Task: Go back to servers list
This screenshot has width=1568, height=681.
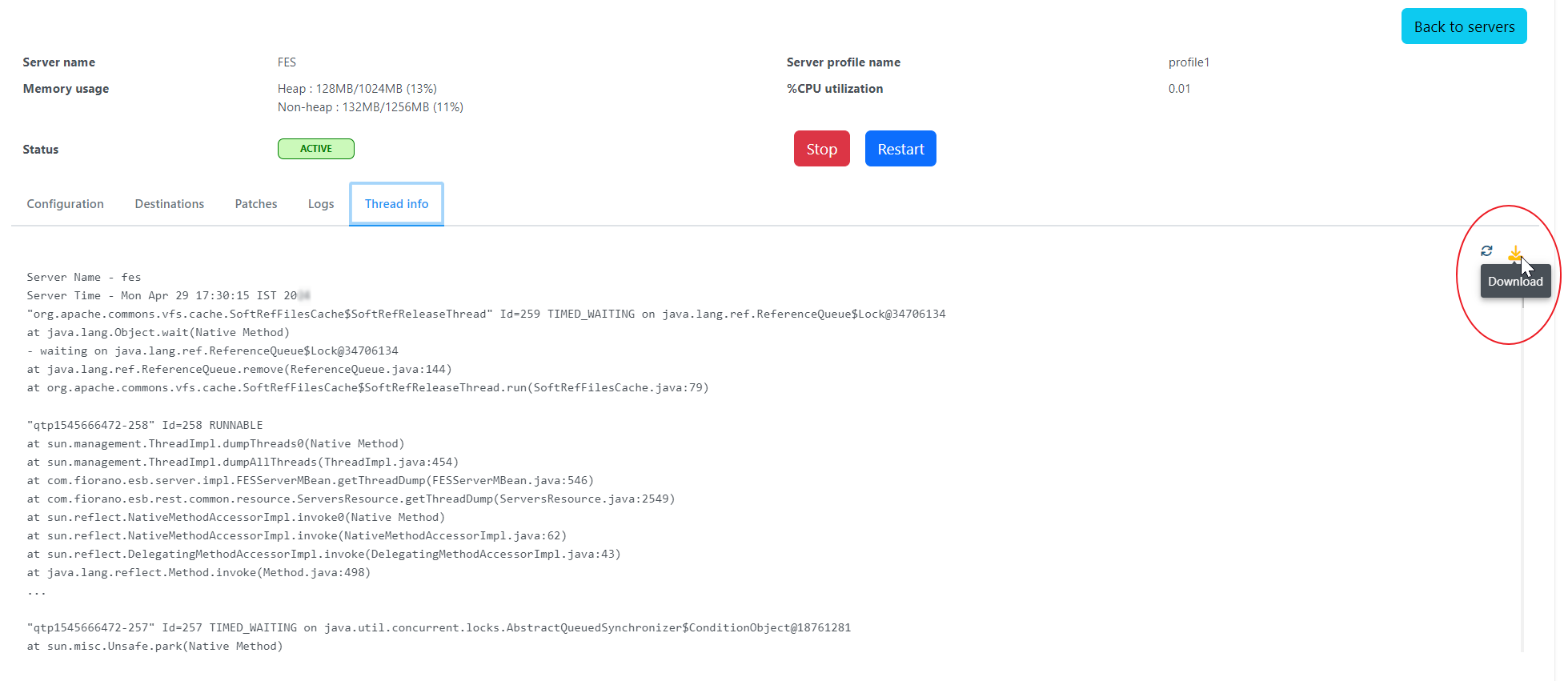Action: [1463, 26]
